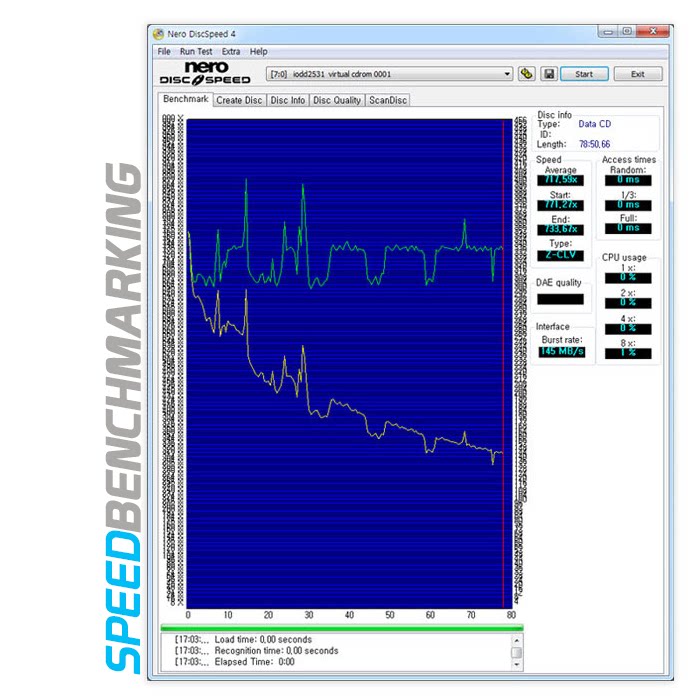Screen dimensions: 700x700
Task: Click the Recognition time log entry
Action: pos(256,651)
